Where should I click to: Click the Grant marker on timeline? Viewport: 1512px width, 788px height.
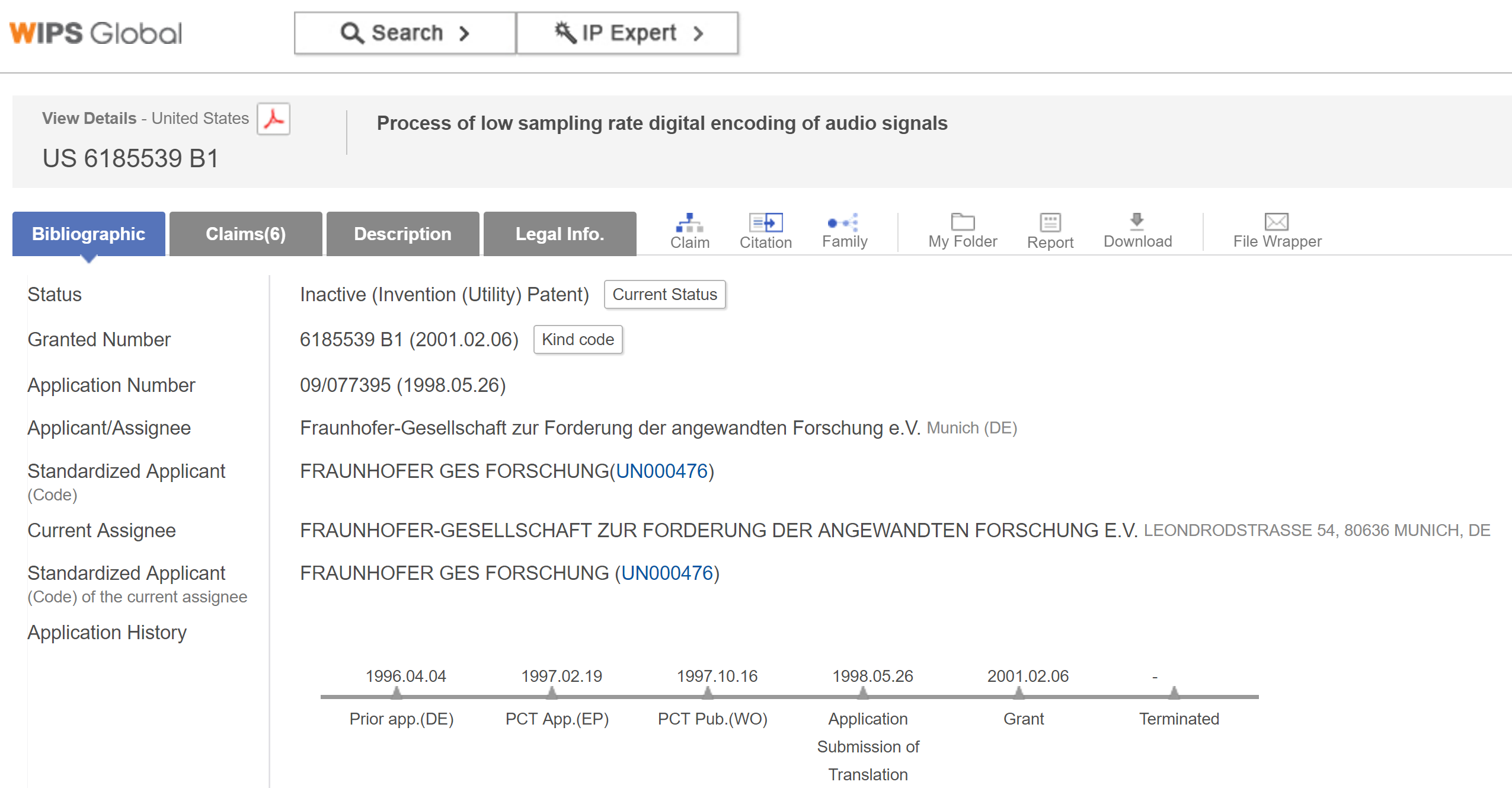tap(1019, 693)
